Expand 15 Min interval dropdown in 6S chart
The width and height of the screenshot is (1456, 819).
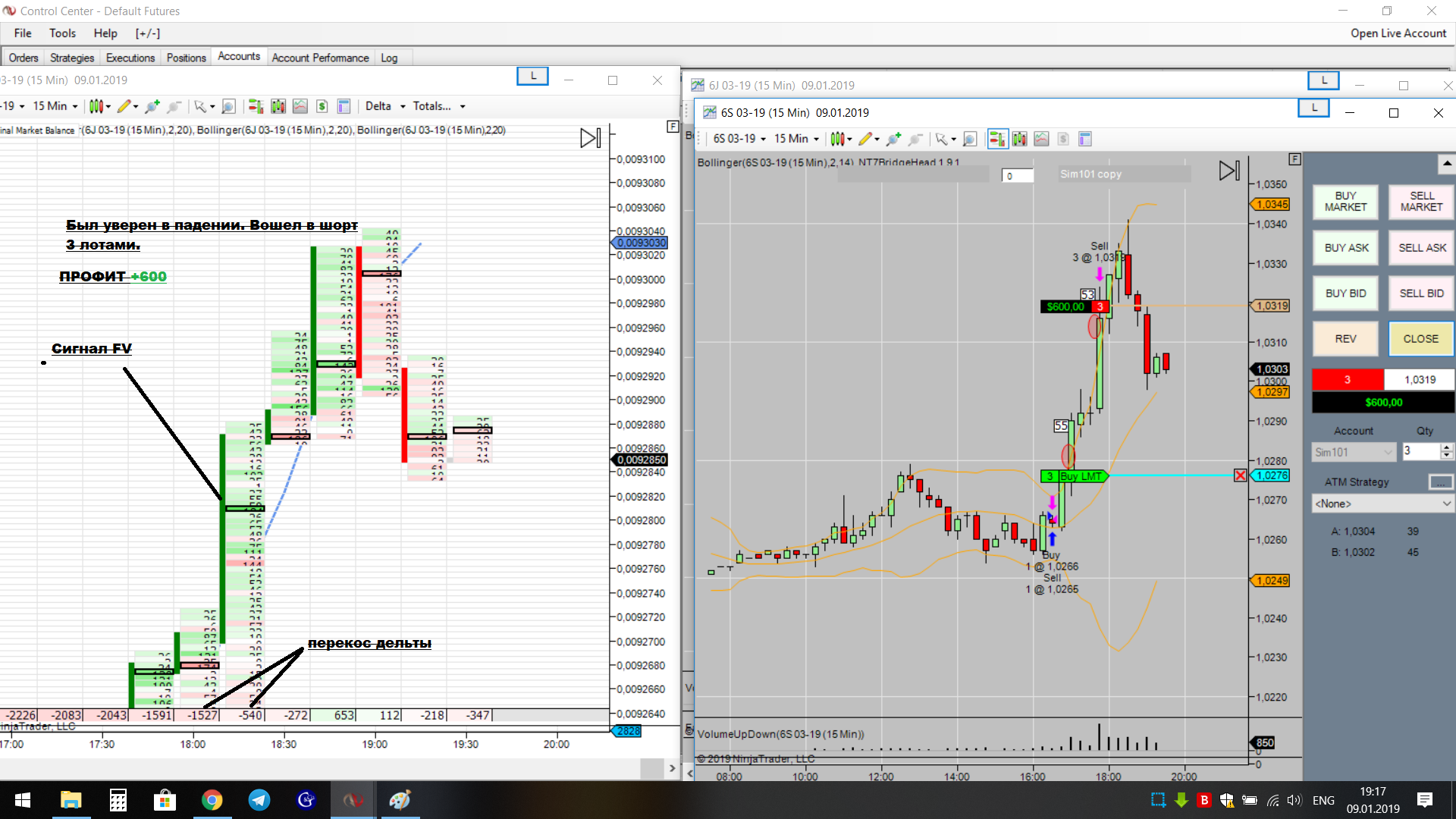(x=796, y=139)
